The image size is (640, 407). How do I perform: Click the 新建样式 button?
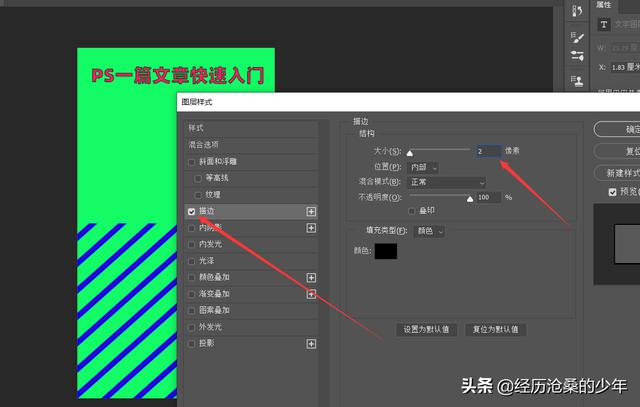point(617,173)
